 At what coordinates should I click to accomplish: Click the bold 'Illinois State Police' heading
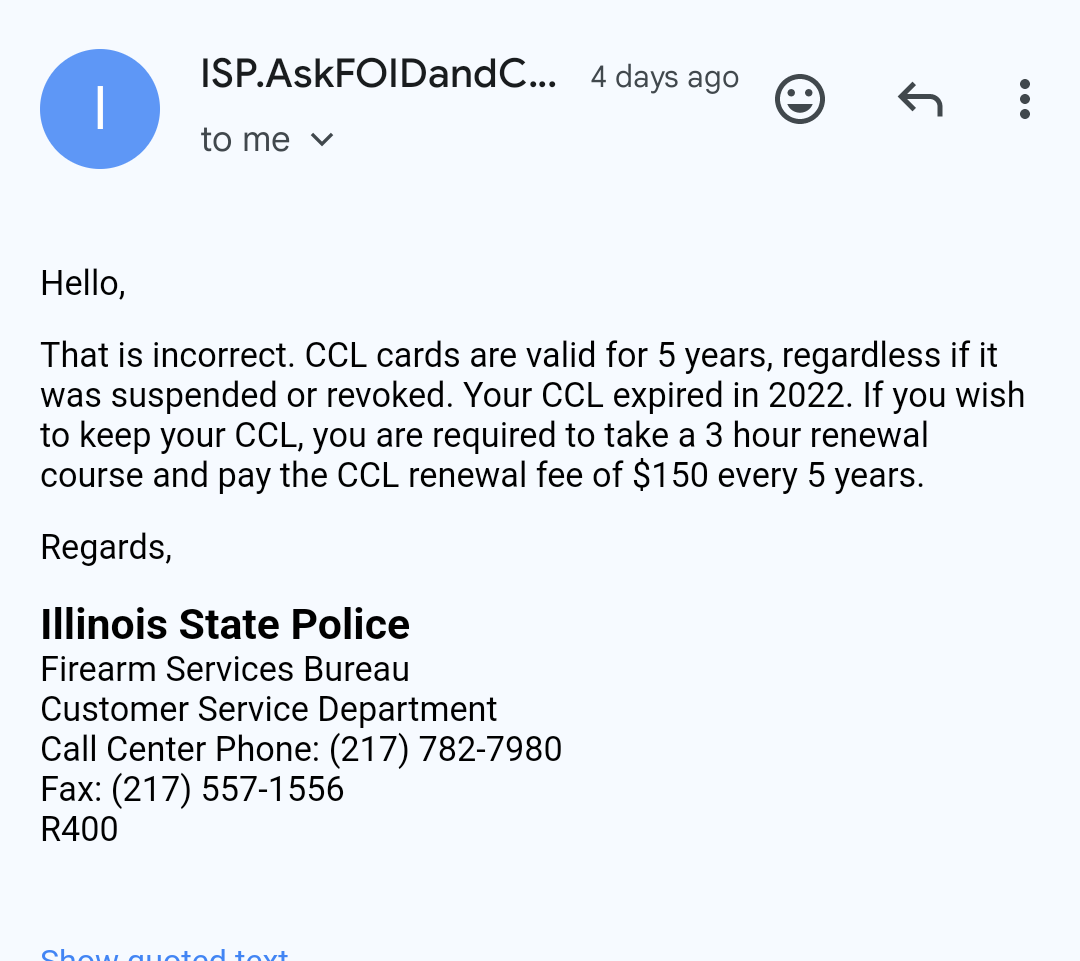coord(225,624)
